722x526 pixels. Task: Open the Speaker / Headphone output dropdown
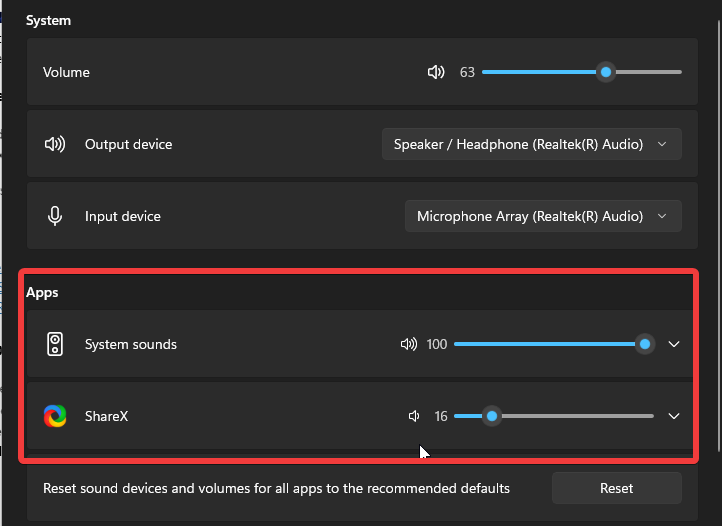532,144
